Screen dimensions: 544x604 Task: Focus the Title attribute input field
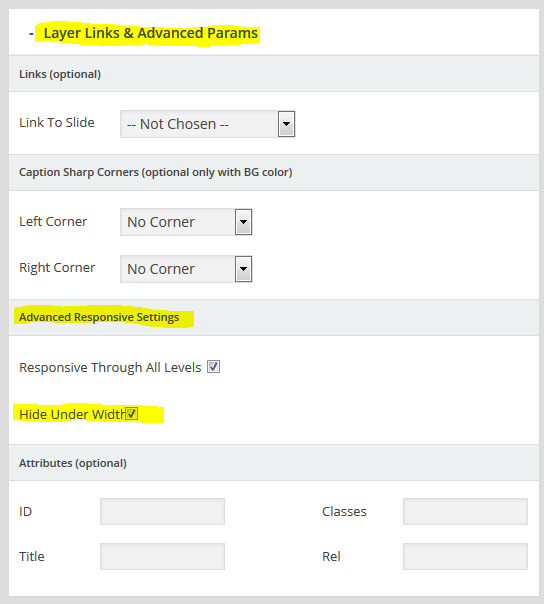click(162, 557)
